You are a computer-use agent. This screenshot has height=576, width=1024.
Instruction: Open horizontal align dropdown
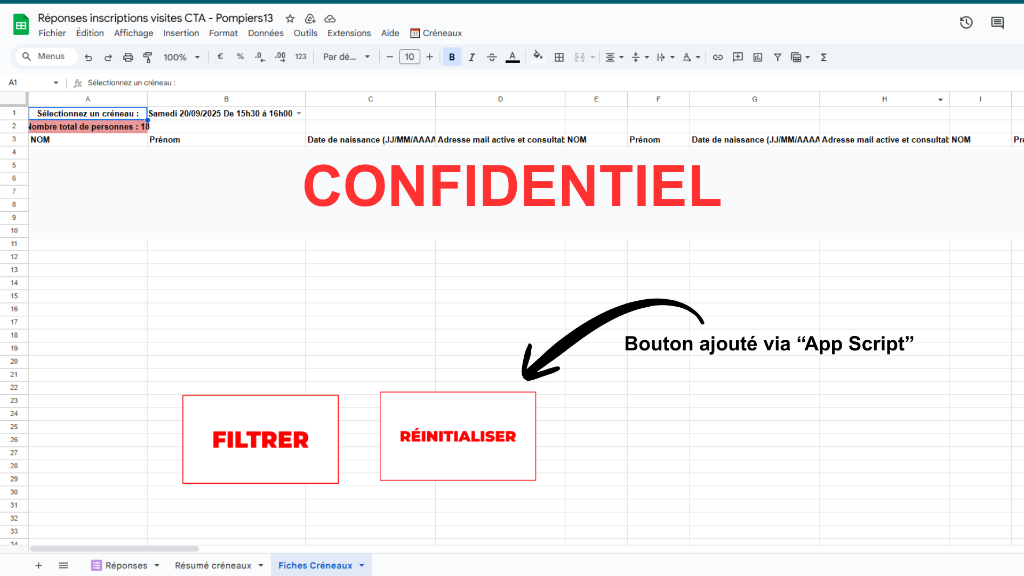614,57
